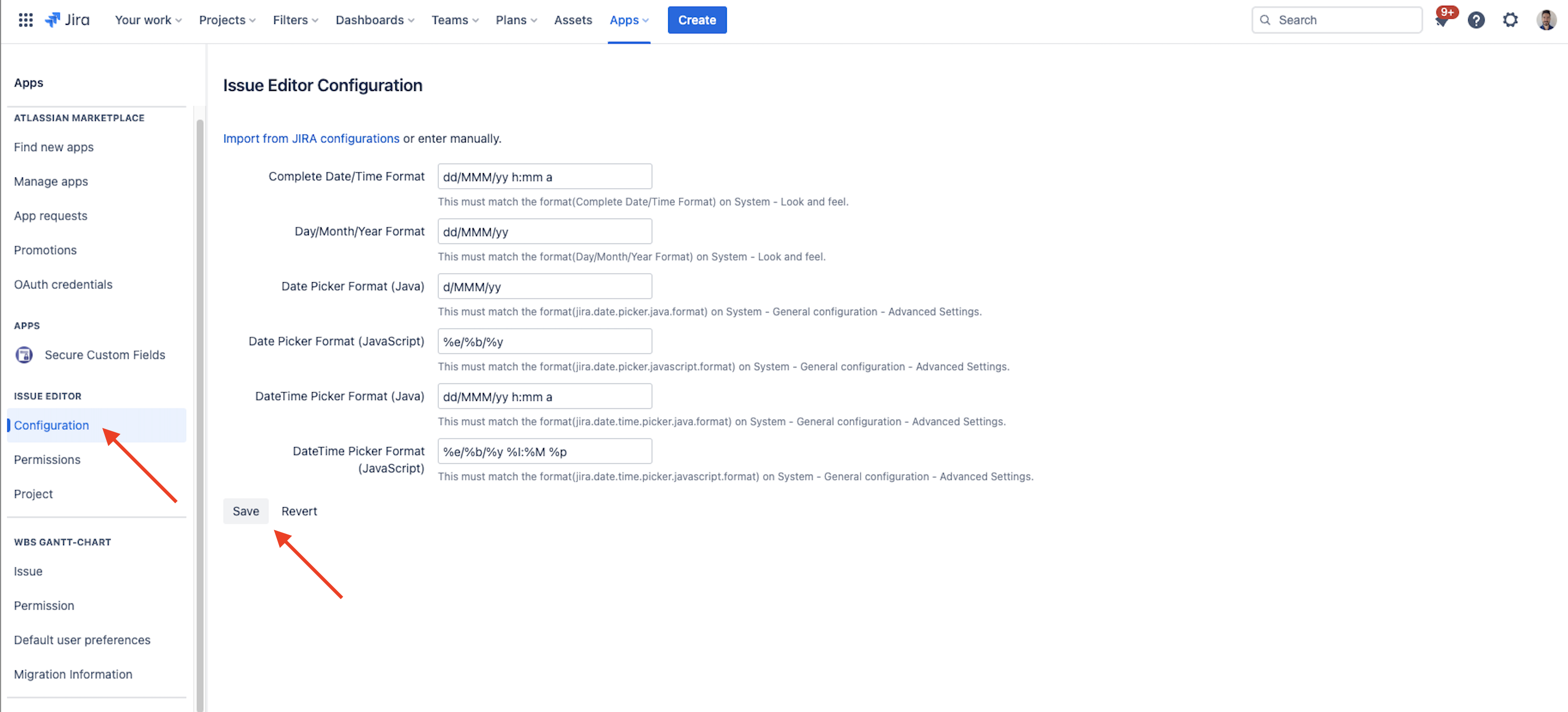The height and width of the screenshot is (712, 1568).
Task: Click the search magnifier icon
Action: point(1265,20)
